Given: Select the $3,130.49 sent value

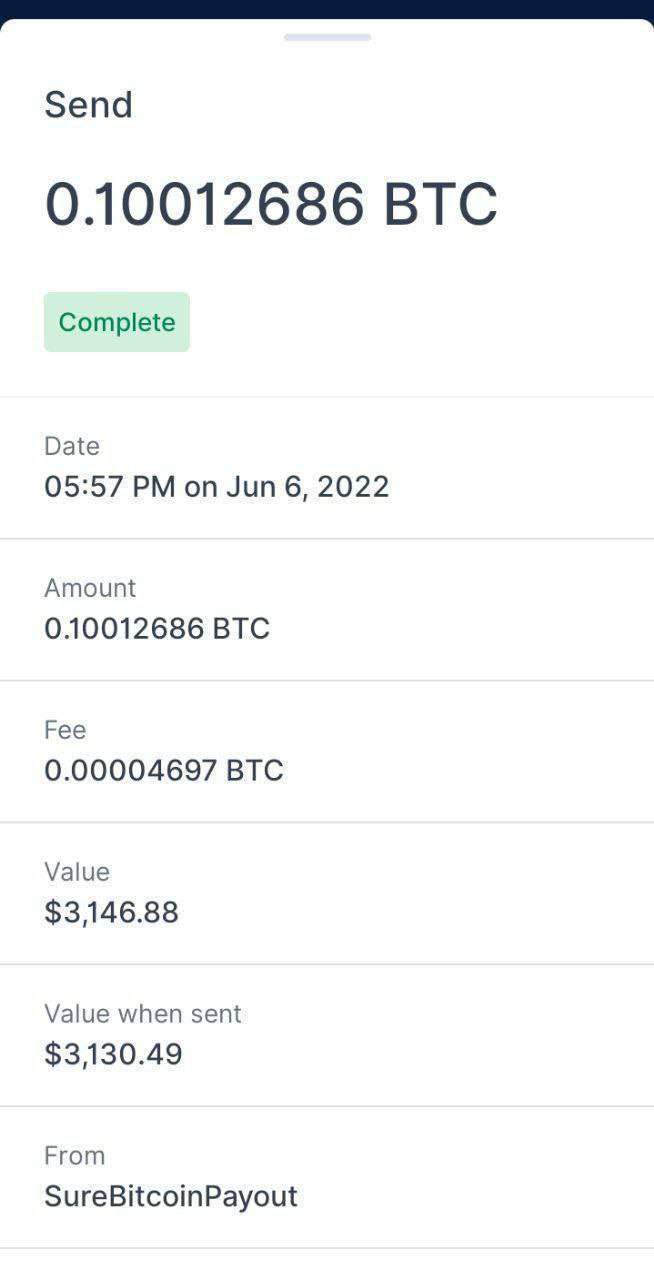Looking at the screenshot, I should (x=114, y=1055).
